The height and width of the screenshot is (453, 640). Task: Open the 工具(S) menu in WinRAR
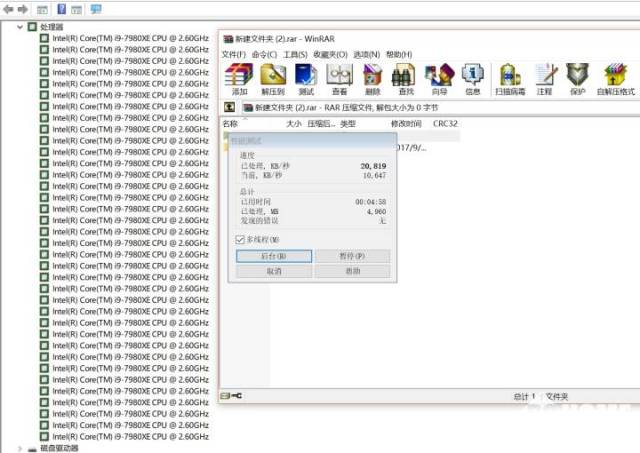pos(295,54)
